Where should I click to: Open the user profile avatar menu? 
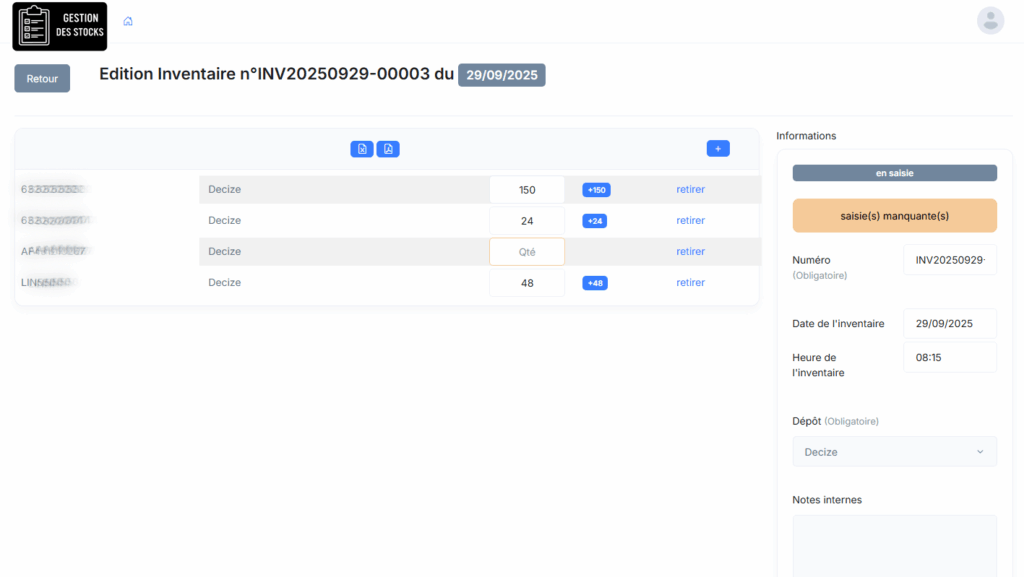[x=989, y=21]
